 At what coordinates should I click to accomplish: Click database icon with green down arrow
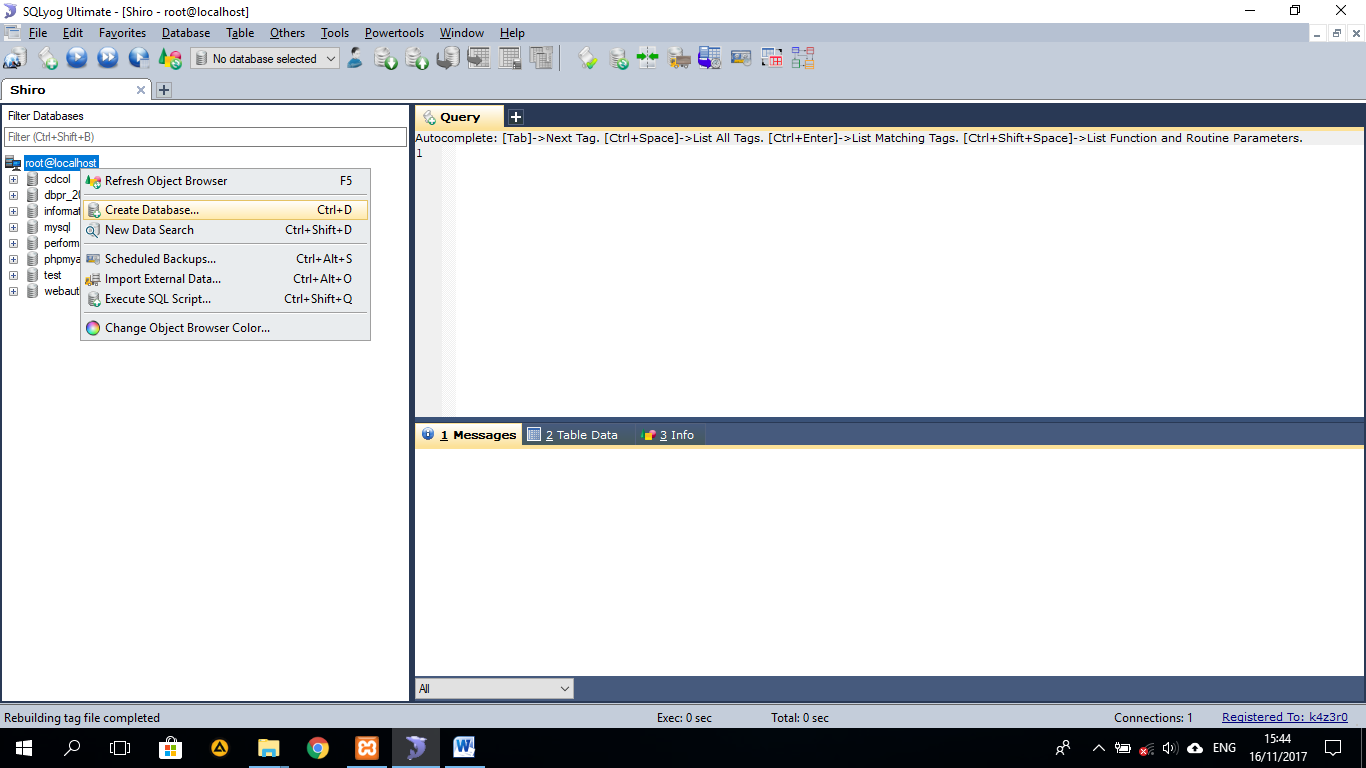(386, 58)
